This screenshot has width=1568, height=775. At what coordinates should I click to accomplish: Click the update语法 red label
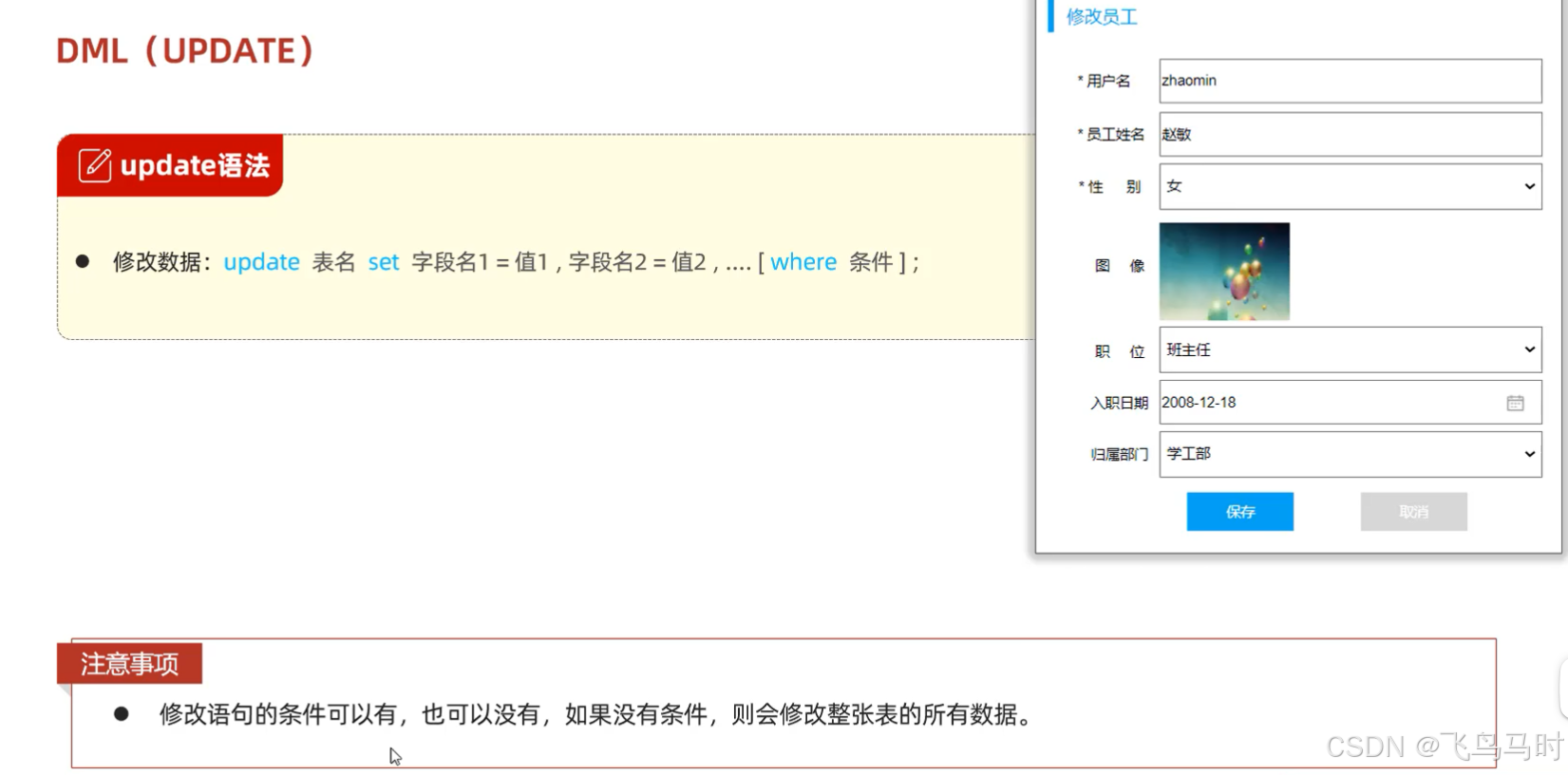click(170, 165)
